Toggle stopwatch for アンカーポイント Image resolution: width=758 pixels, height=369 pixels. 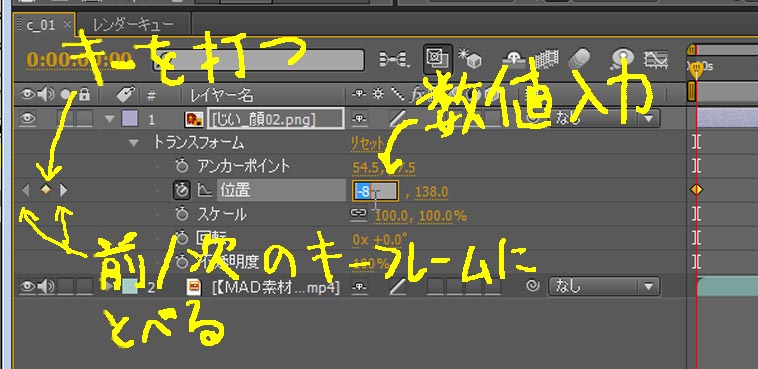[x=181, y=167]
